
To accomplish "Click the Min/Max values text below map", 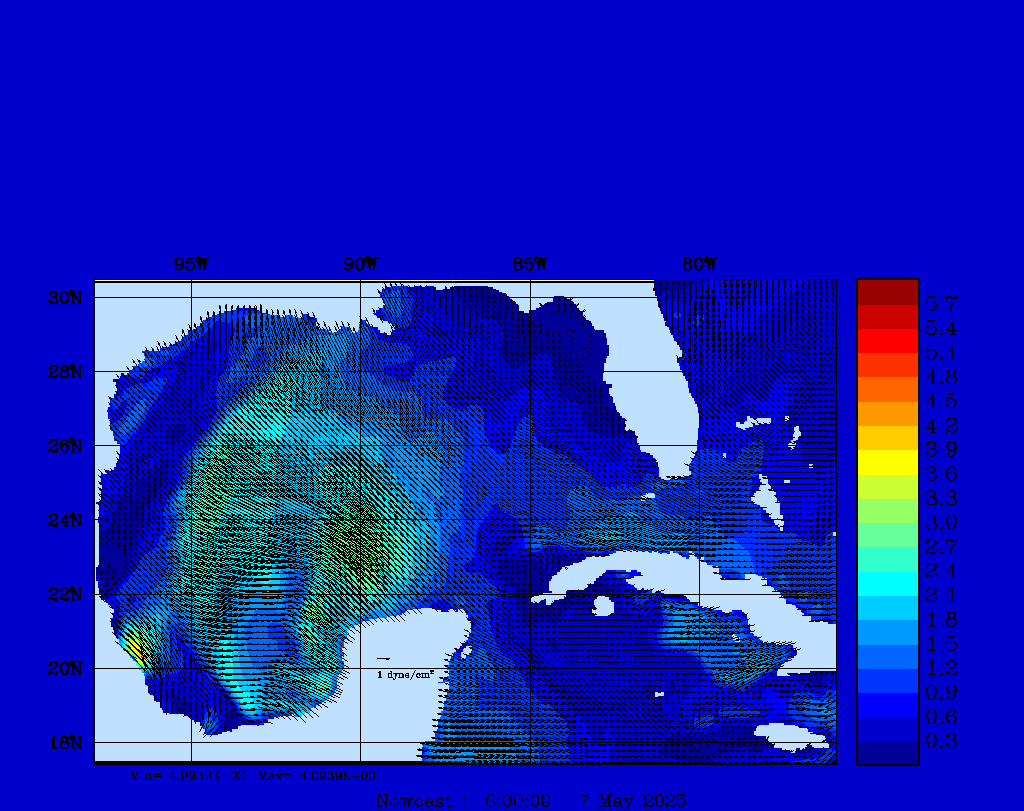I will click(254, 775).
